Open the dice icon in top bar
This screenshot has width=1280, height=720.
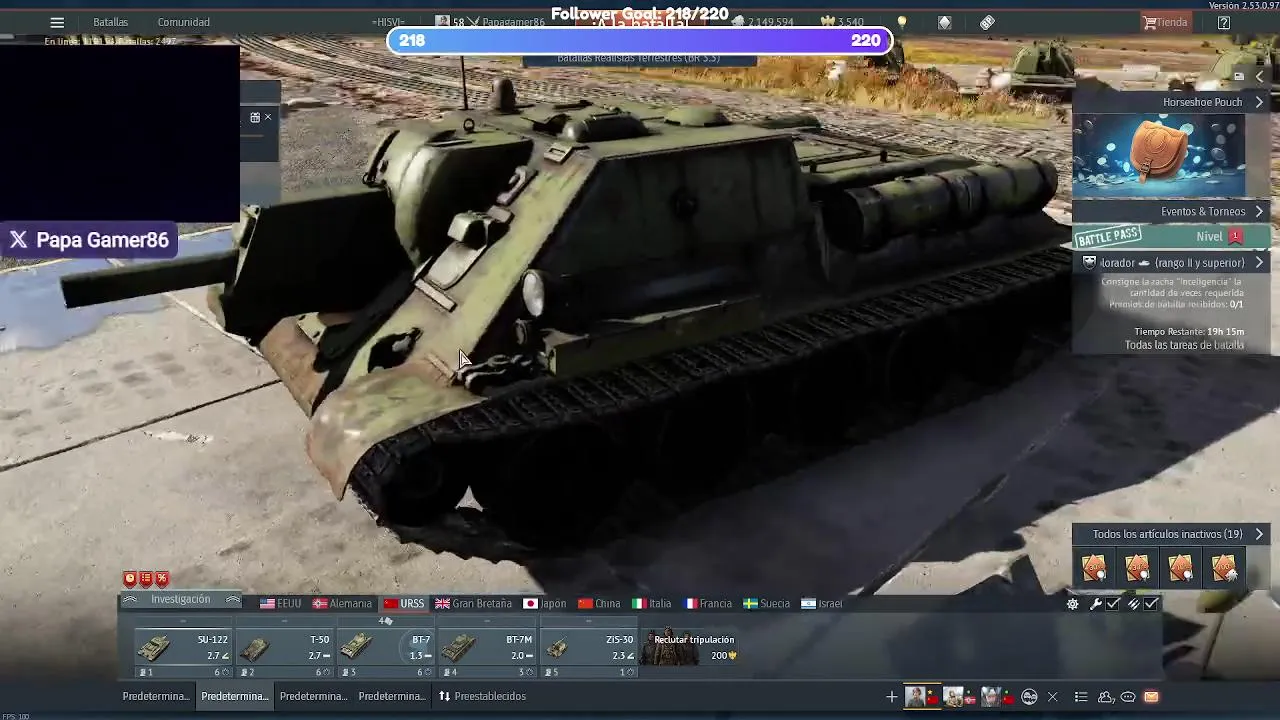coord(987,22)
